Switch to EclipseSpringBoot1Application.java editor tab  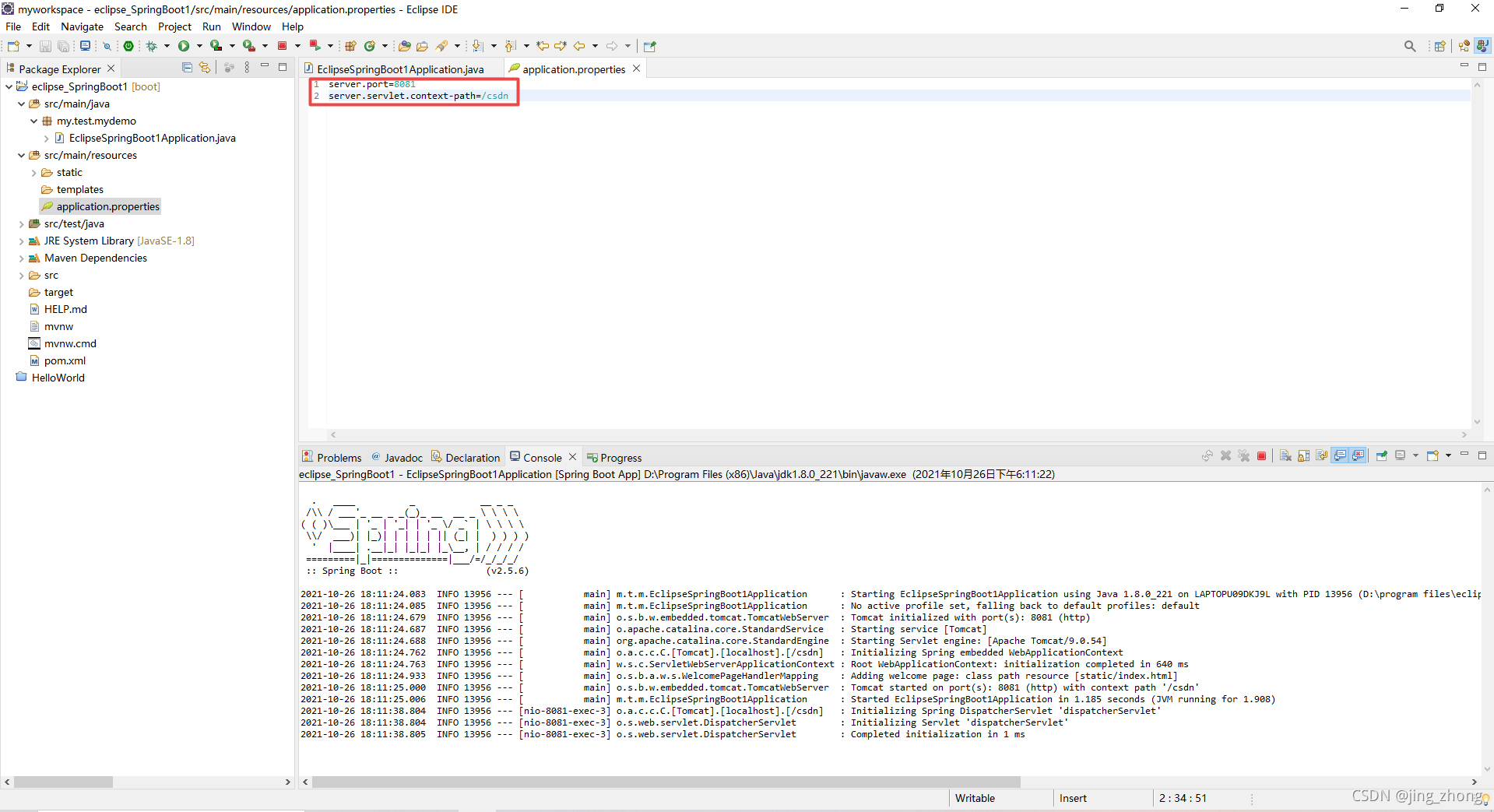(400, 69)
